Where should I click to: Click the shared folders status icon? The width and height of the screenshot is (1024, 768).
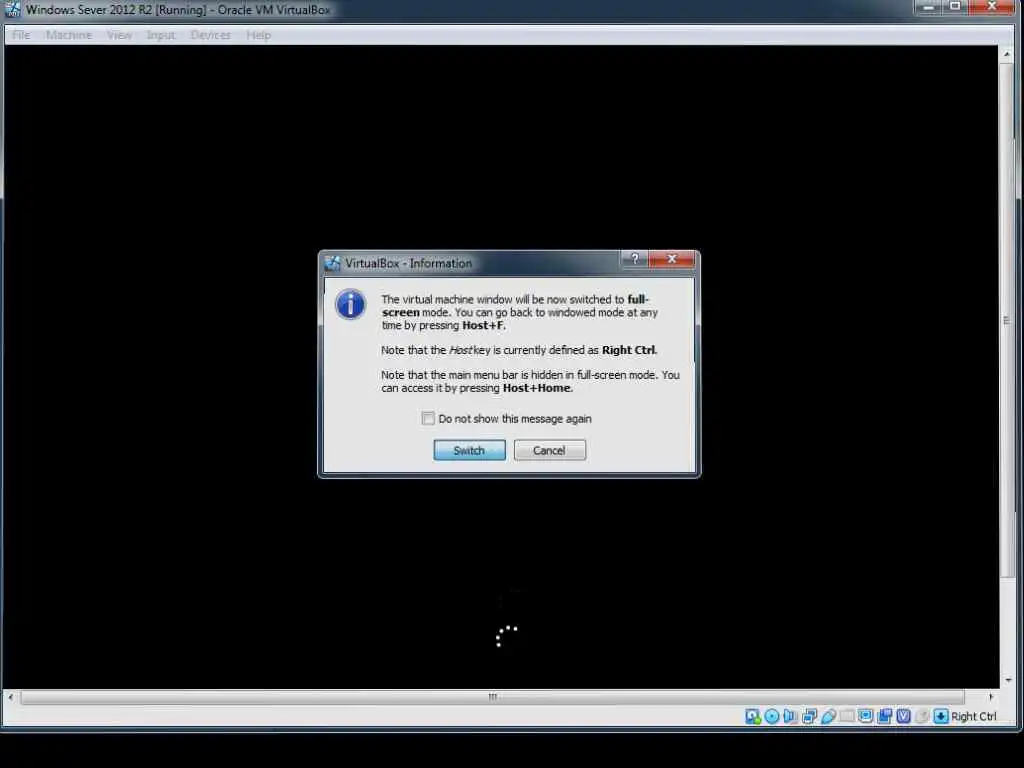pyautogui.click(x=847, y=716)
